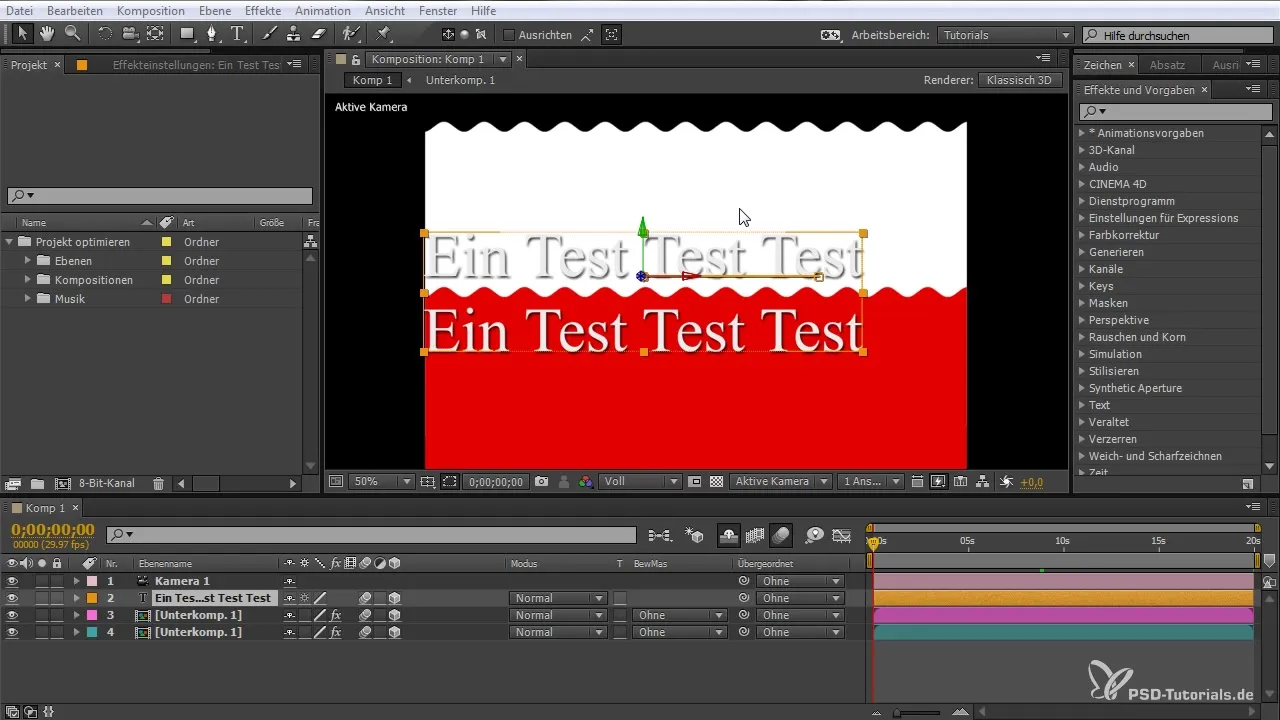Switch to the Absatz tab
The width and height of the screenshot is (1280, 720).
click(x=1167, y=65)
